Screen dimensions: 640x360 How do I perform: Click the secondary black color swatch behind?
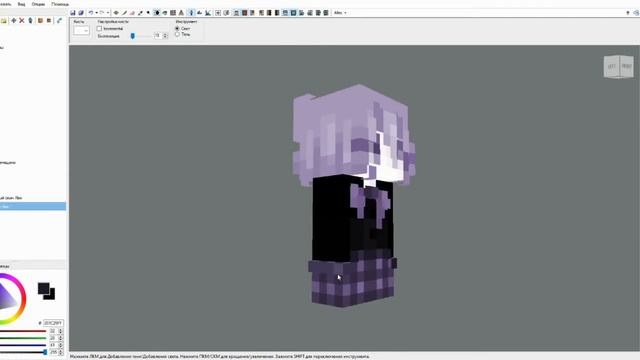click(x=52, y=296)
